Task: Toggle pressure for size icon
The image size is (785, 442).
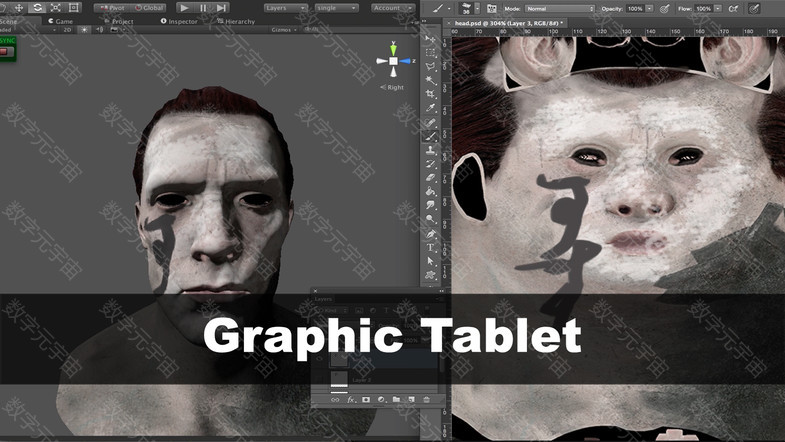Action: [753, 9]
